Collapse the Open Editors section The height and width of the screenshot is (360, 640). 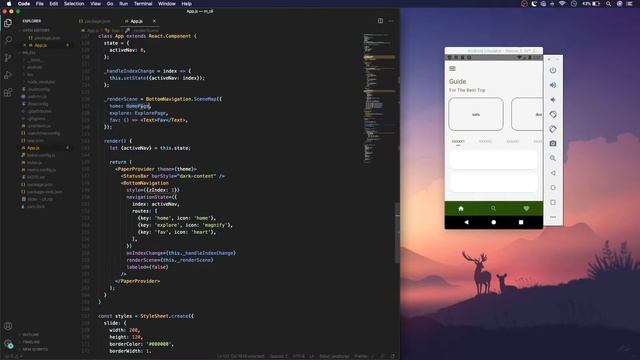(x=36, y=30)
